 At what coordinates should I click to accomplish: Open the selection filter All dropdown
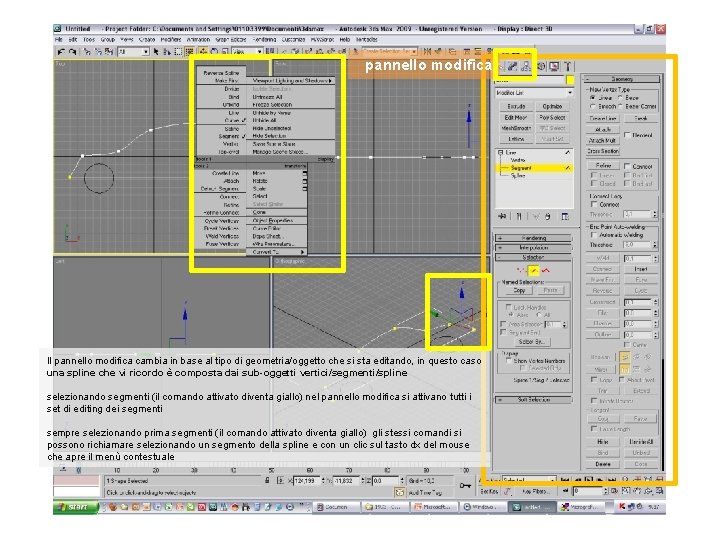(x=134, y=52)
